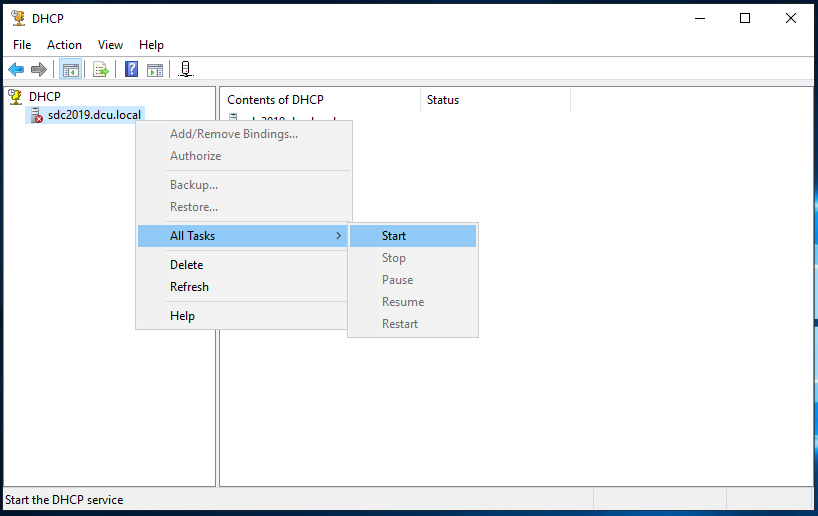Click the Back arrow toolbar icon
The width and height of the screenshot is (818, 516).
coord(16,69)
